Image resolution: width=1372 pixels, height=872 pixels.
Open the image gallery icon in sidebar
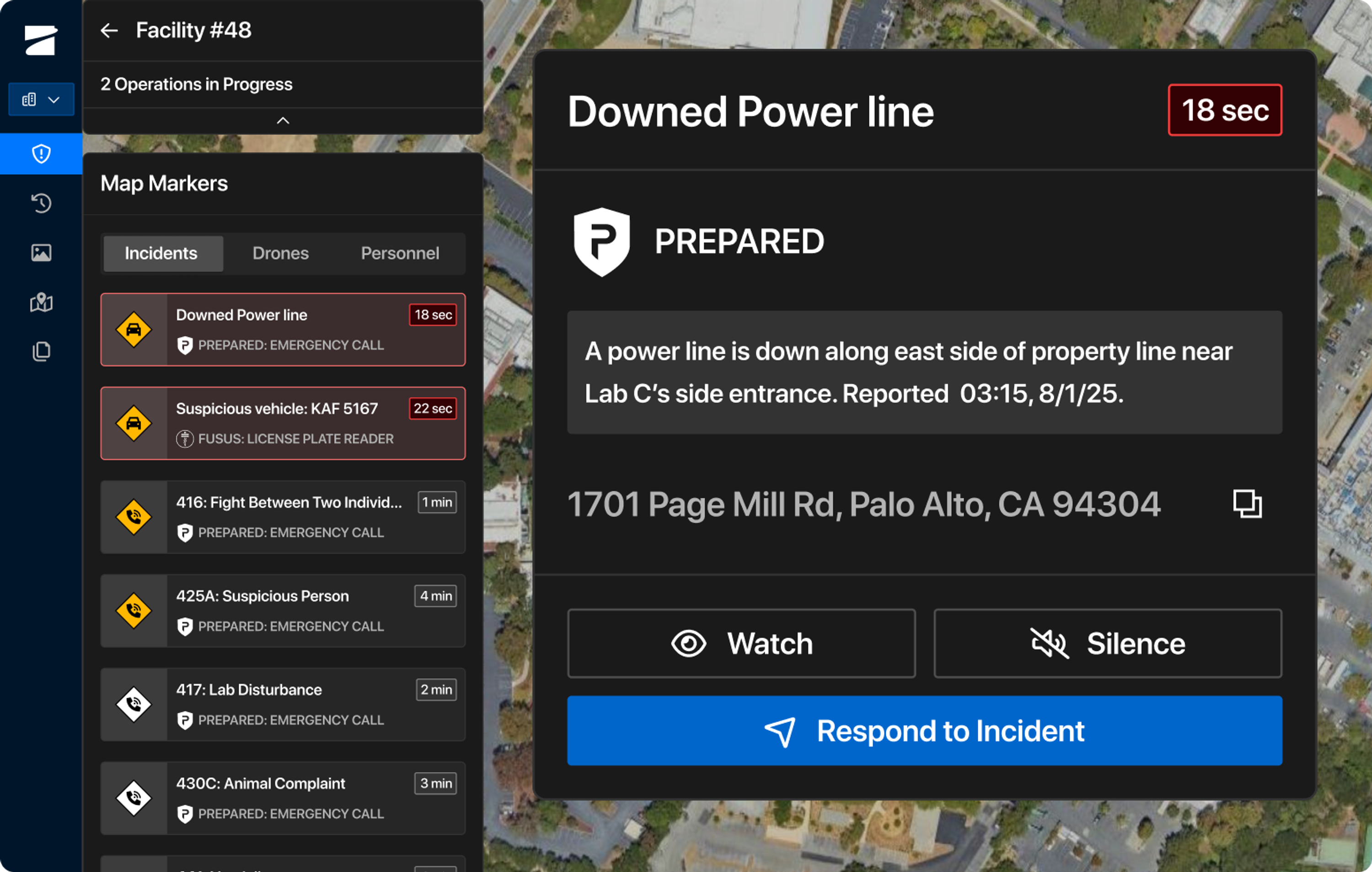41,253
